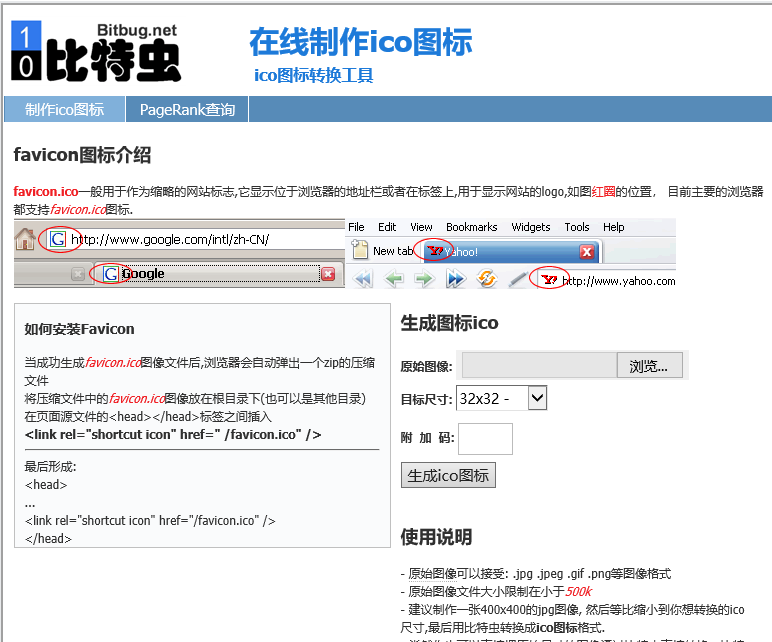Click the red 500k size limit text
The width and height of the screenshot is (772, 642).
(579, 591)
